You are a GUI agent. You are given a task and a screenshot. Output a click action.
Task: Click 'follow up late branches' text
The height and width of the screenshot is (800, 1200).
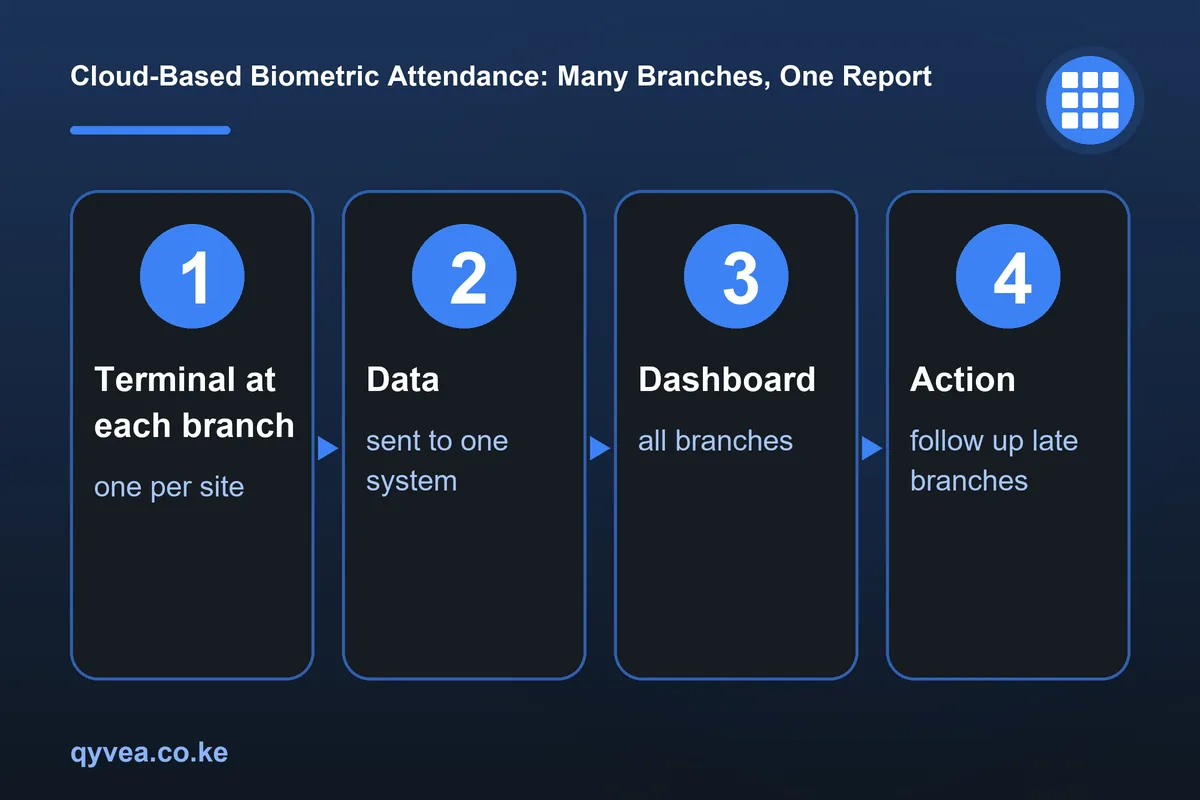[x=994, y=461]
